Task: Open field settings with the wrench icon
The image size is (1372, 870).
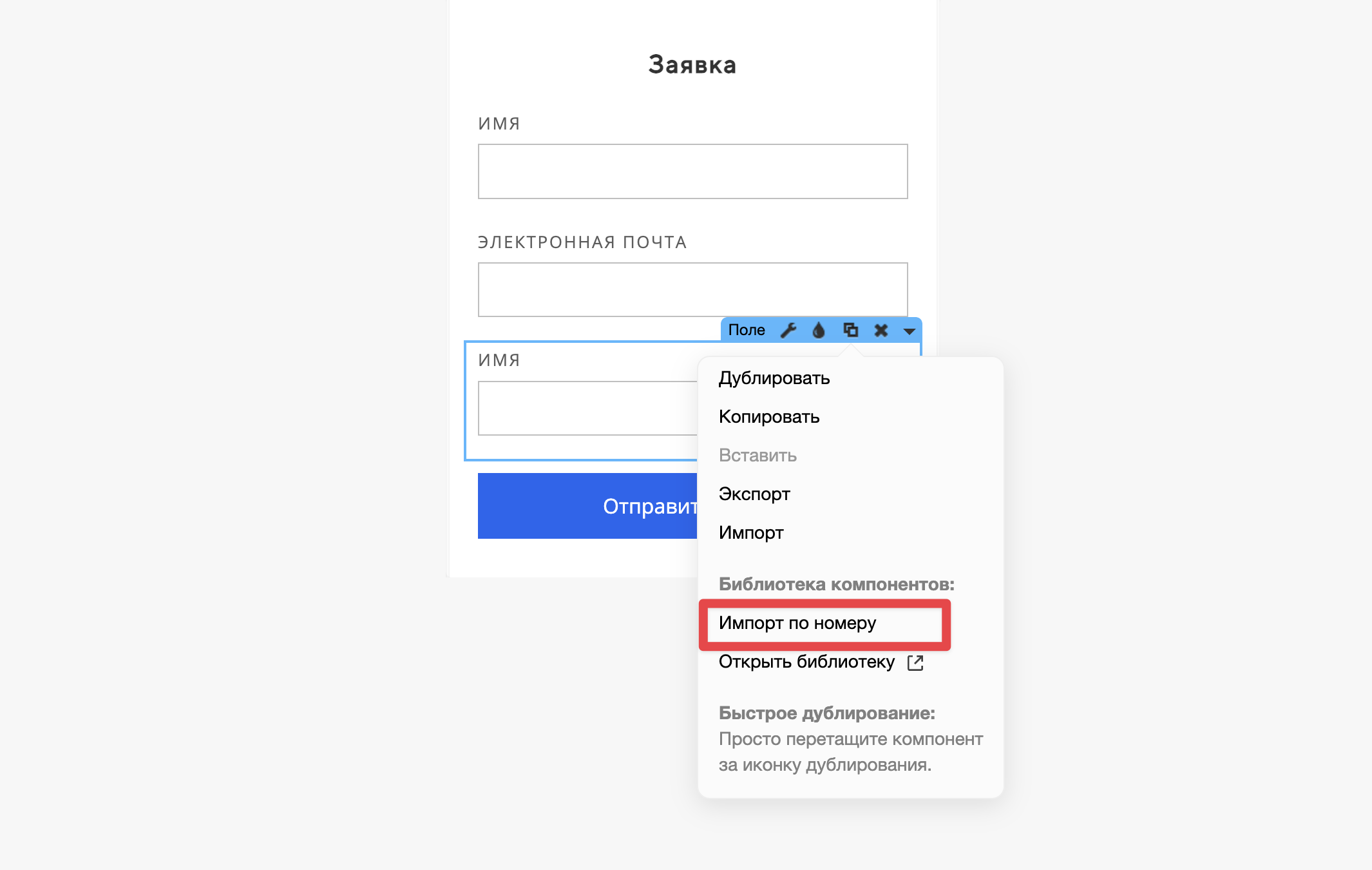Action: (788, 330)
